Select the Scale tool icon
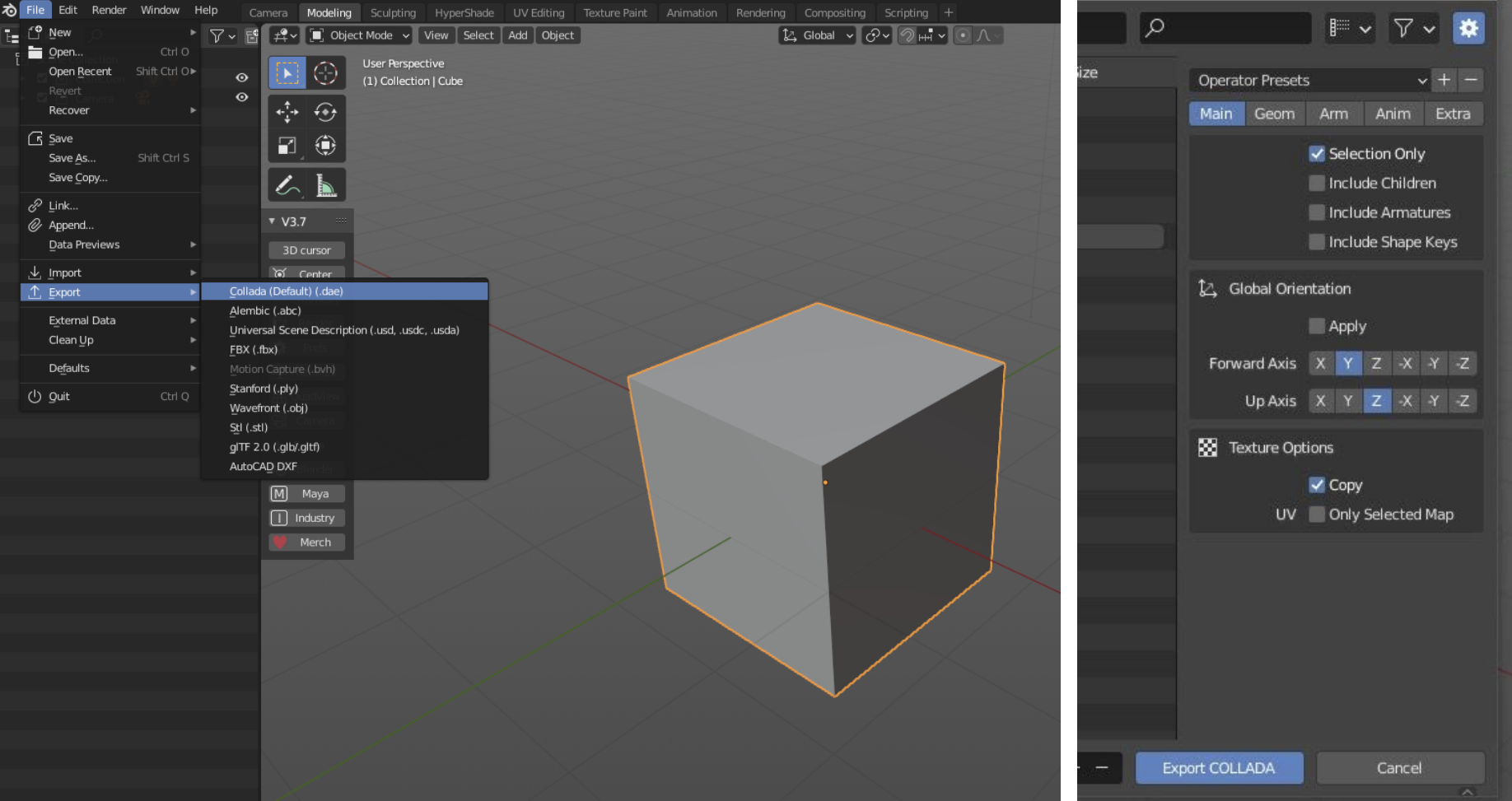The image size is (1512, 801). (x=287, y=146)
